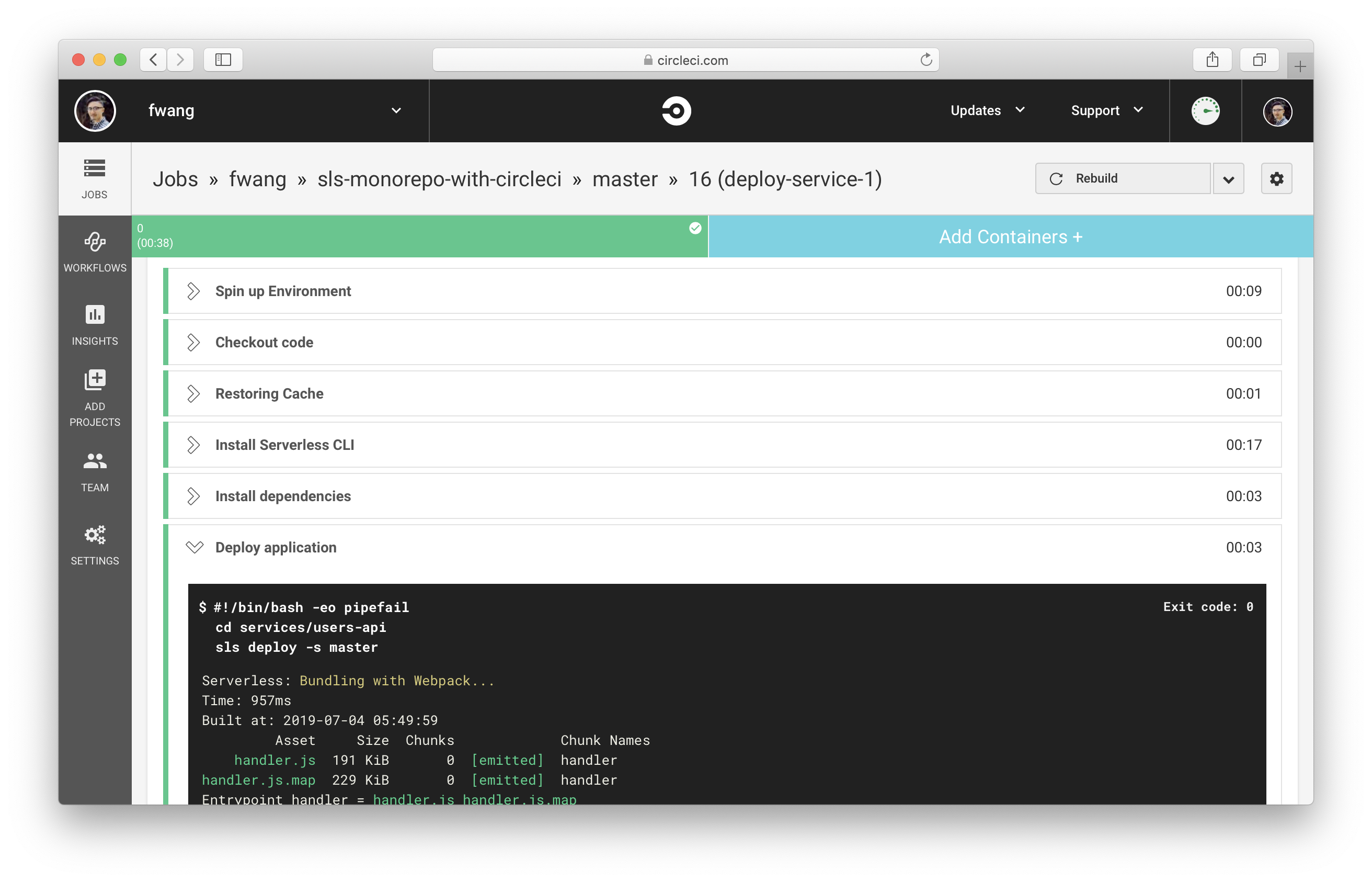Image resolution: width=1372 pixels, height=882 pixels.
Task: Click the fwang organization avatar
Action: click(95, 110)
